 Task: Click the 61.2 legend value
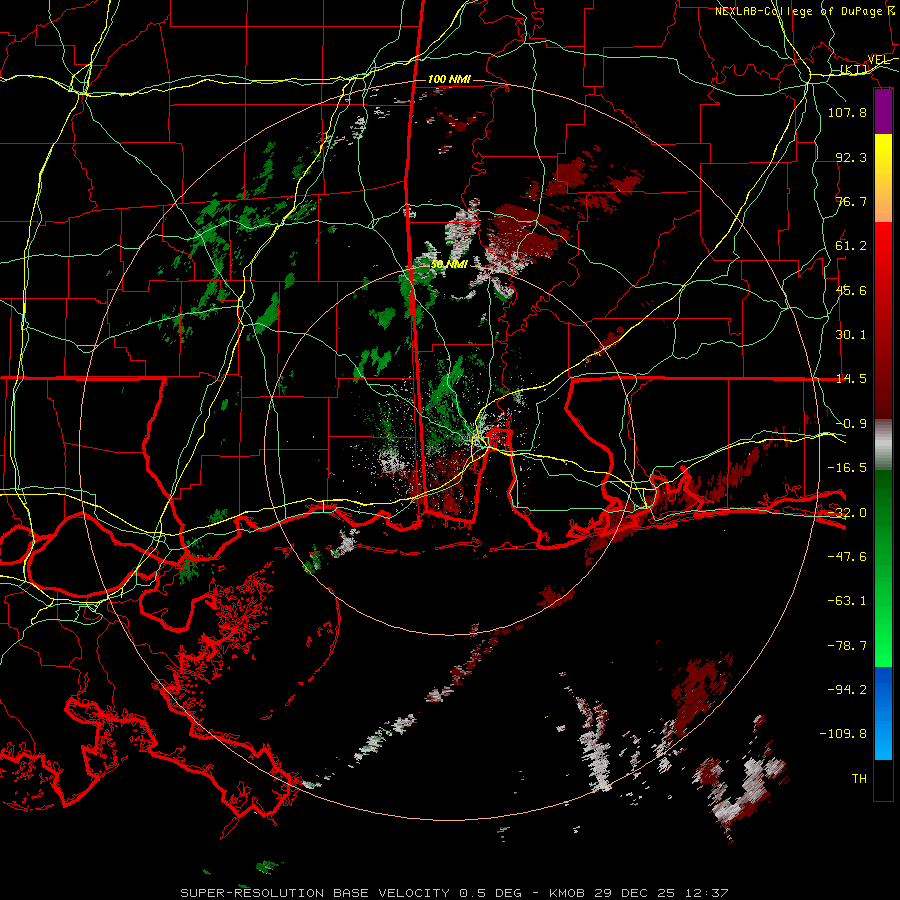click(851, 246)
